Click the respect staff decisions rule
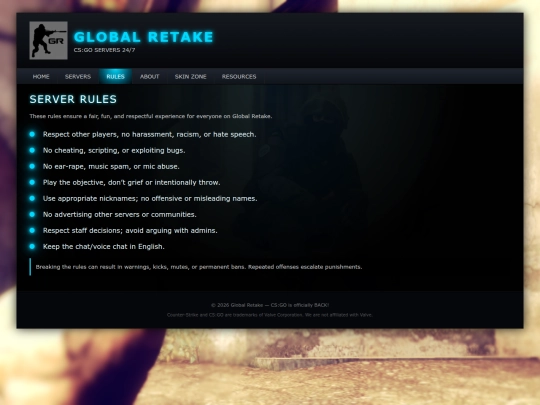 [130, 230]
